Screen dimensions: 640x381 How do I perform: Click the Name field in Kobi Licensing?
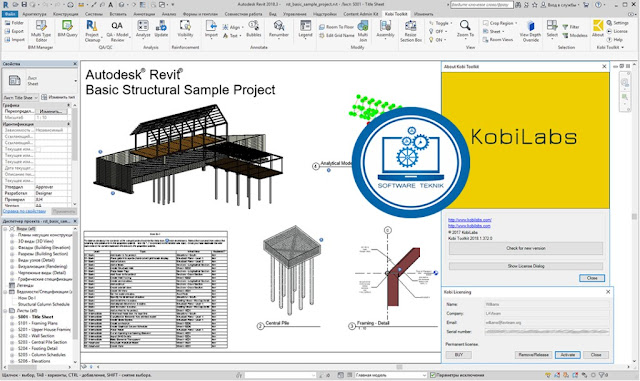tap(546, 304)
